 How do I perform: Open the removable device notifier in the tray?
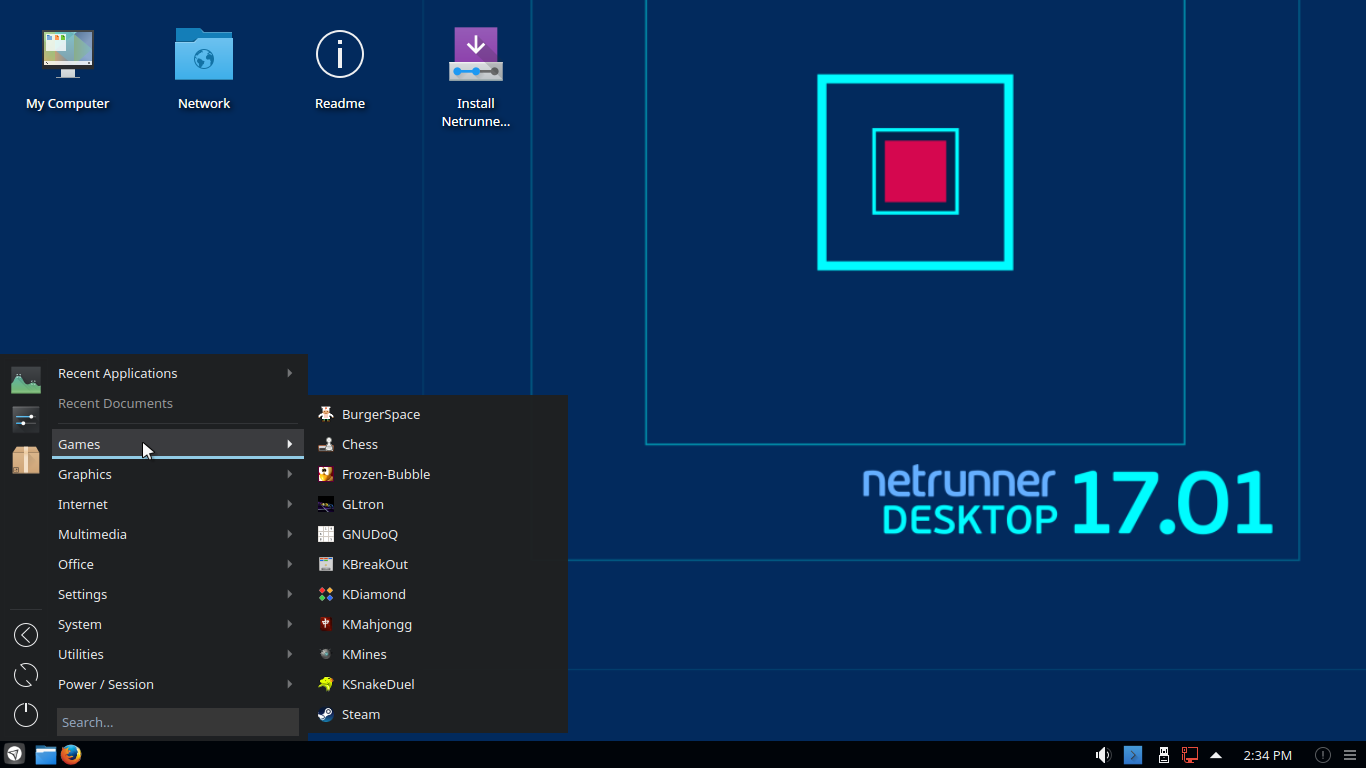(1163, 754)
